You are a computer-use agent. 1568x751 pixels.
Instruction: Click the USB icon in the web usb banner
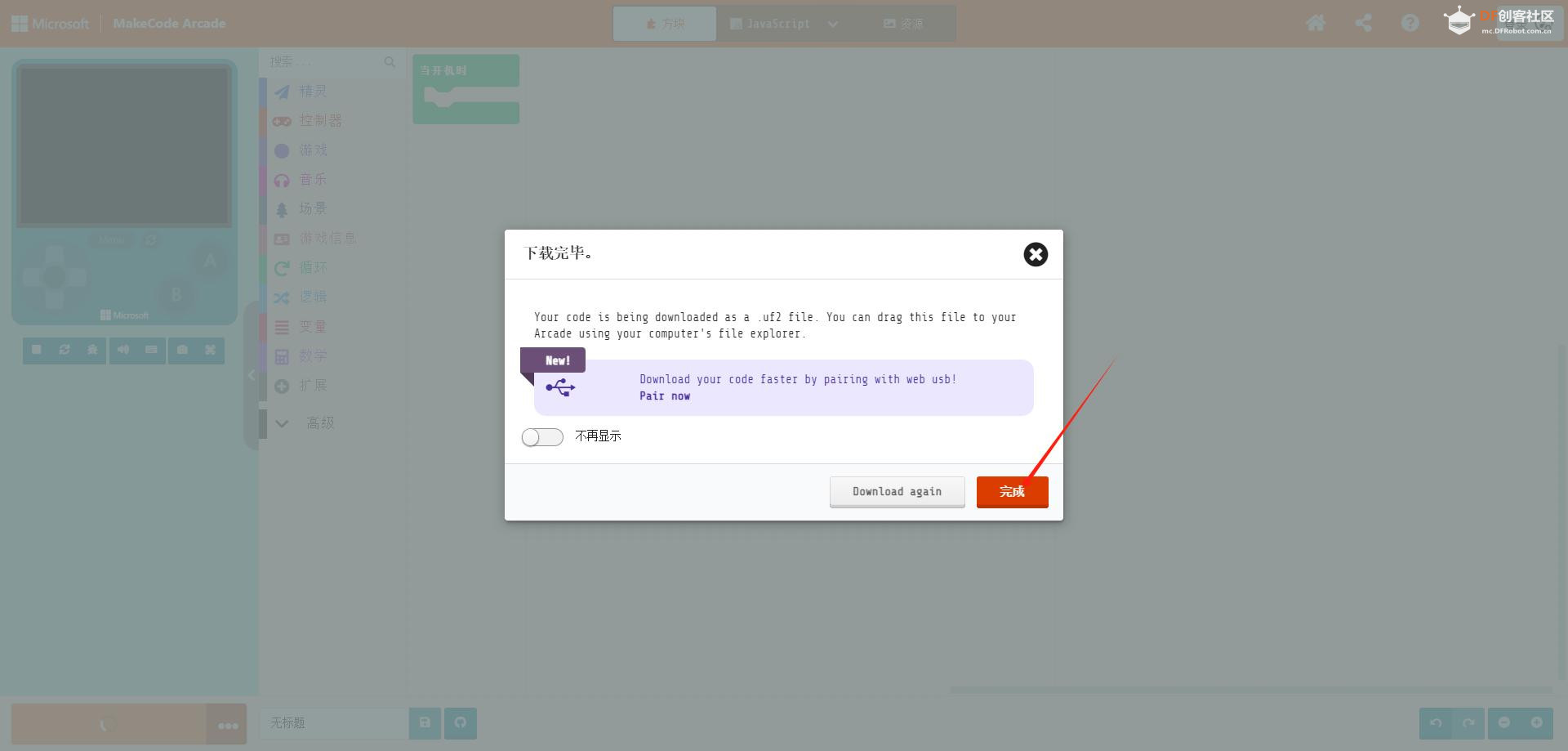(560, 387)
